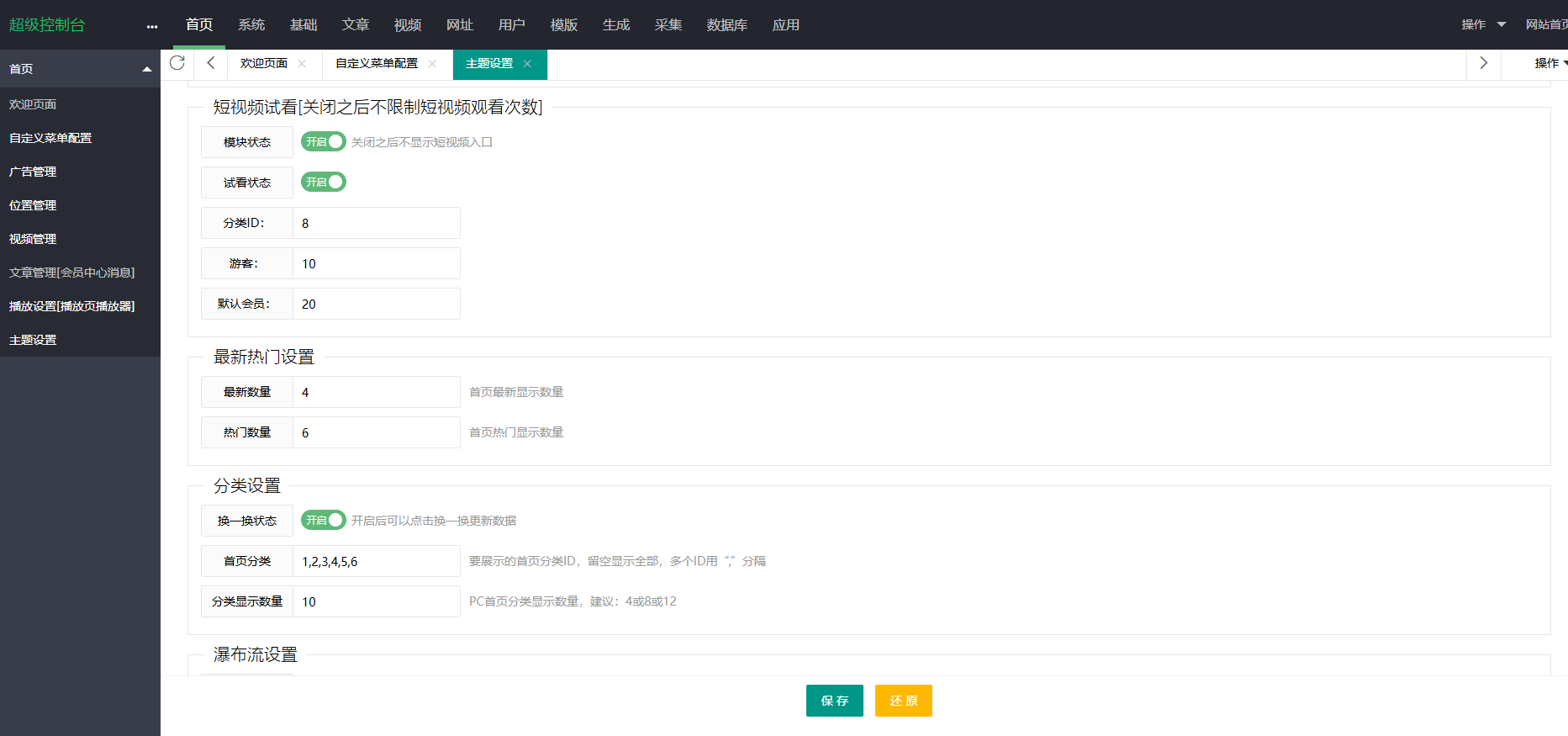The height and width of the screenshot is (736, 1568).
Task: Disable the 换一换状态 switch
Action: click(x=324, y=520)
